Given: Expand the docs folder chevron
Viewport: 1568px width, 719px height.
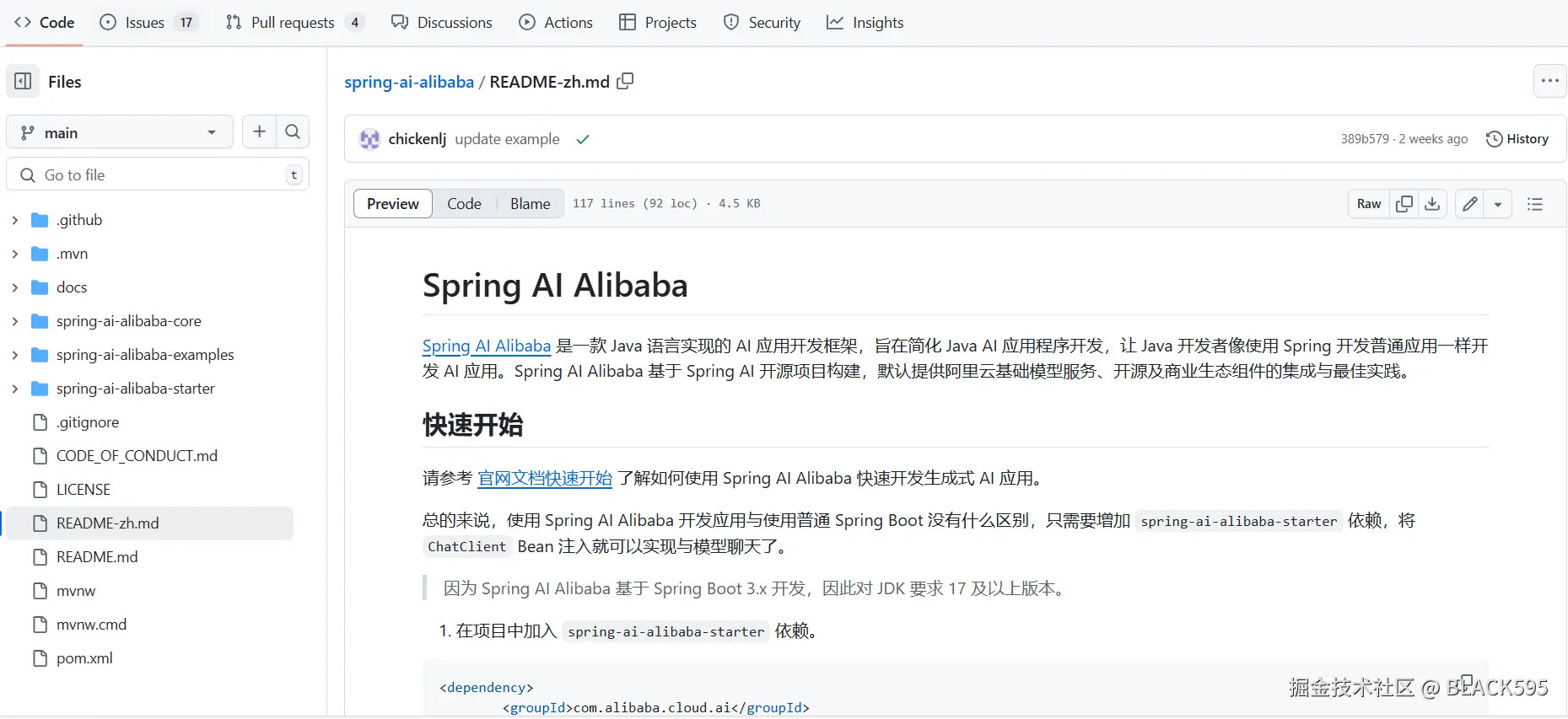Looking at the screenshot, I should [14, 287].
